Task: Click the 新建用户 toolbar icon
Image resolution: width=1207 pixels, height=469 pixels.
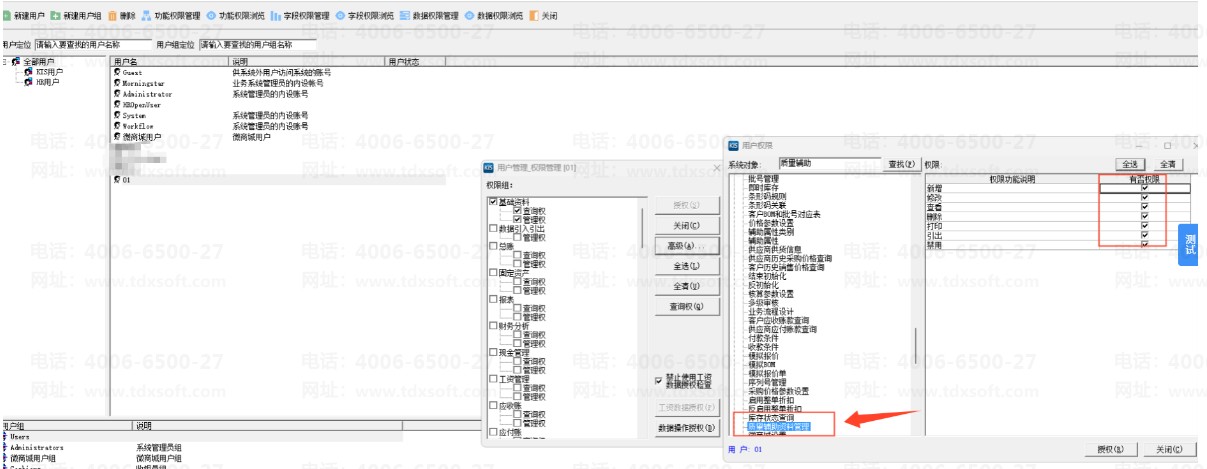Action: [x=6, y=16]
